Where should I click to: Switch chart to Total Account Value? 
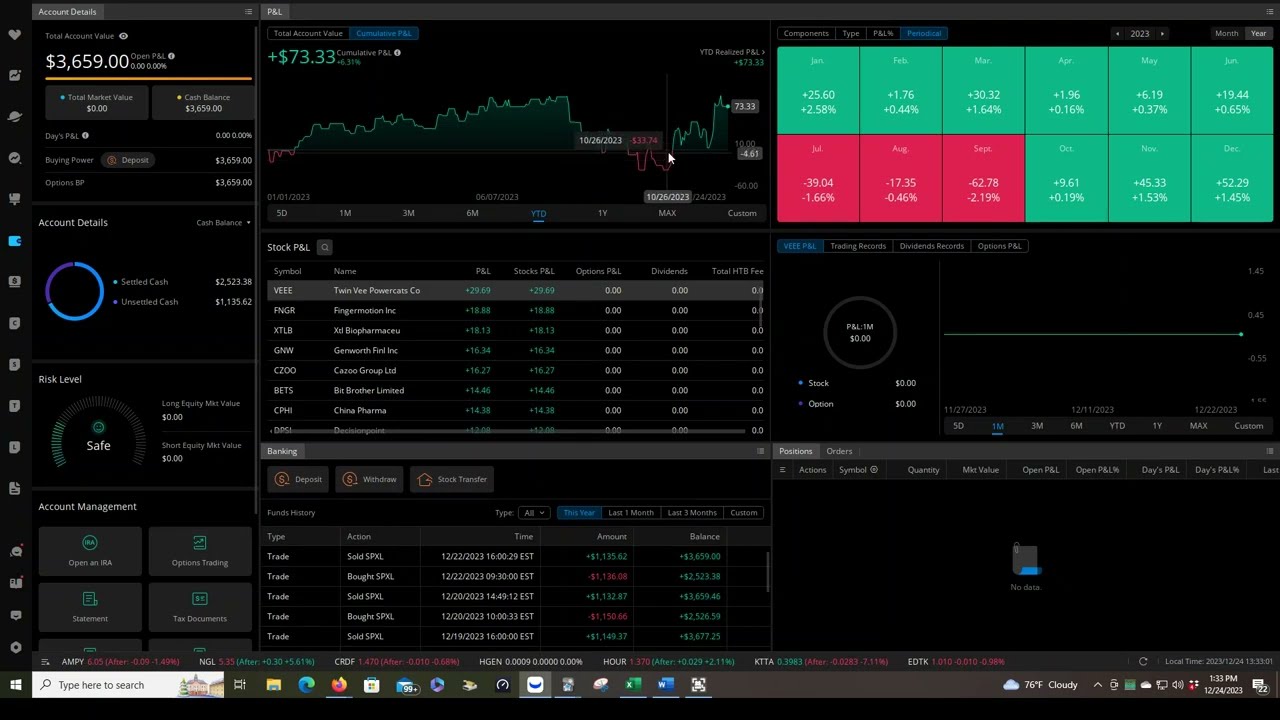coord(308,33)
